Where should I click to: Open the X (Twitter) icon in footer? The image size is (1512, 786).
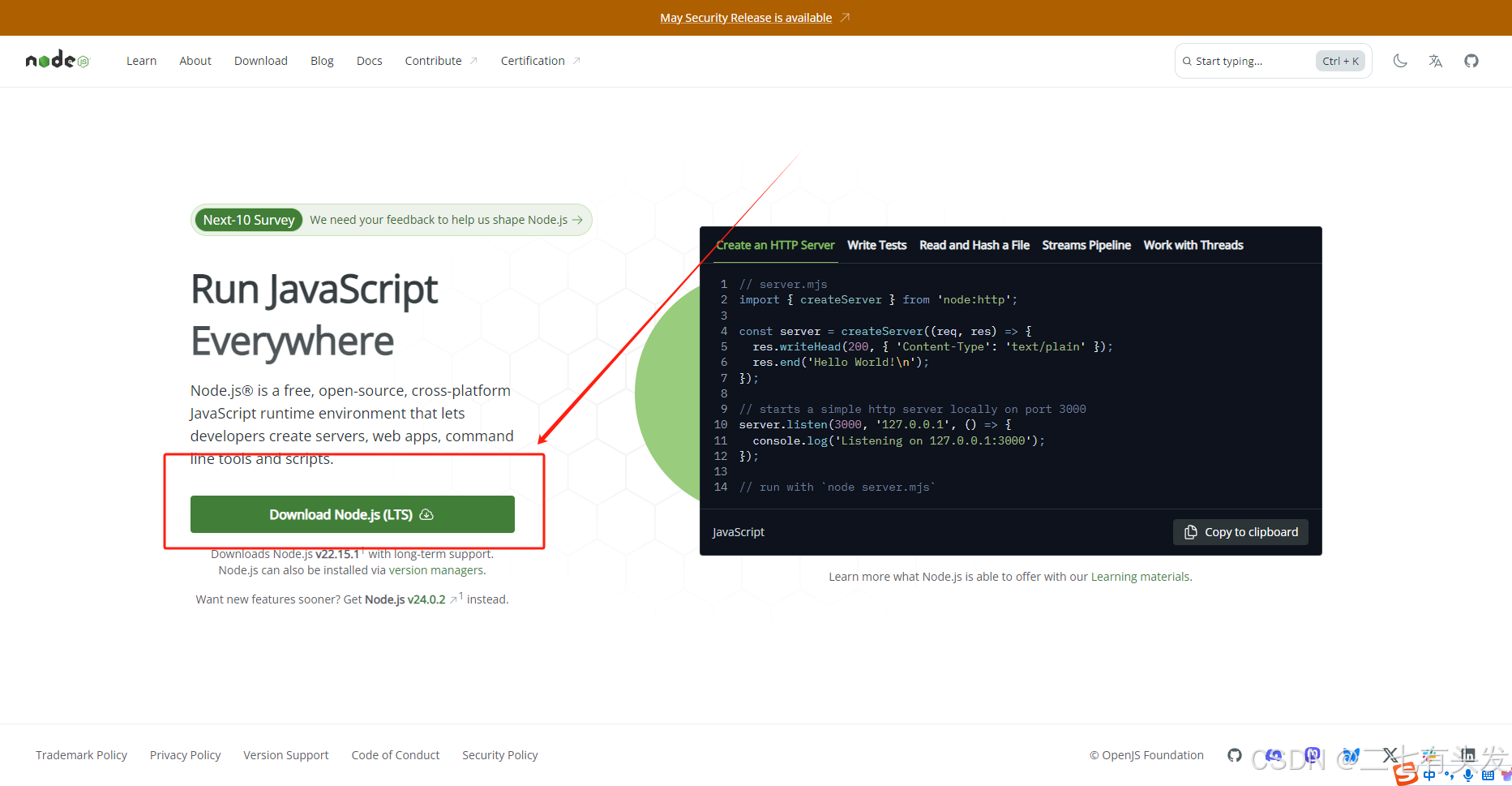click(x=1390, y=755)
